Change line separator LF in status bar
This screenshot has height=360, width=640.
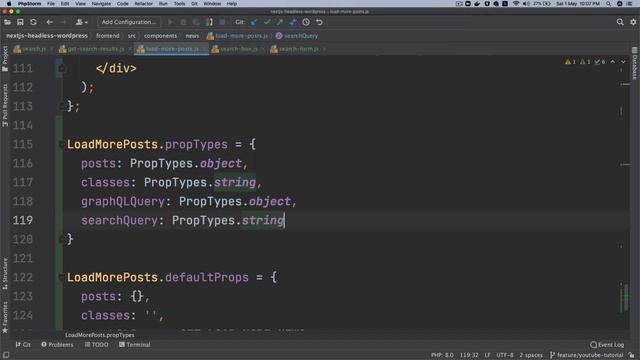pyautogui.click(x=487, y=355)
